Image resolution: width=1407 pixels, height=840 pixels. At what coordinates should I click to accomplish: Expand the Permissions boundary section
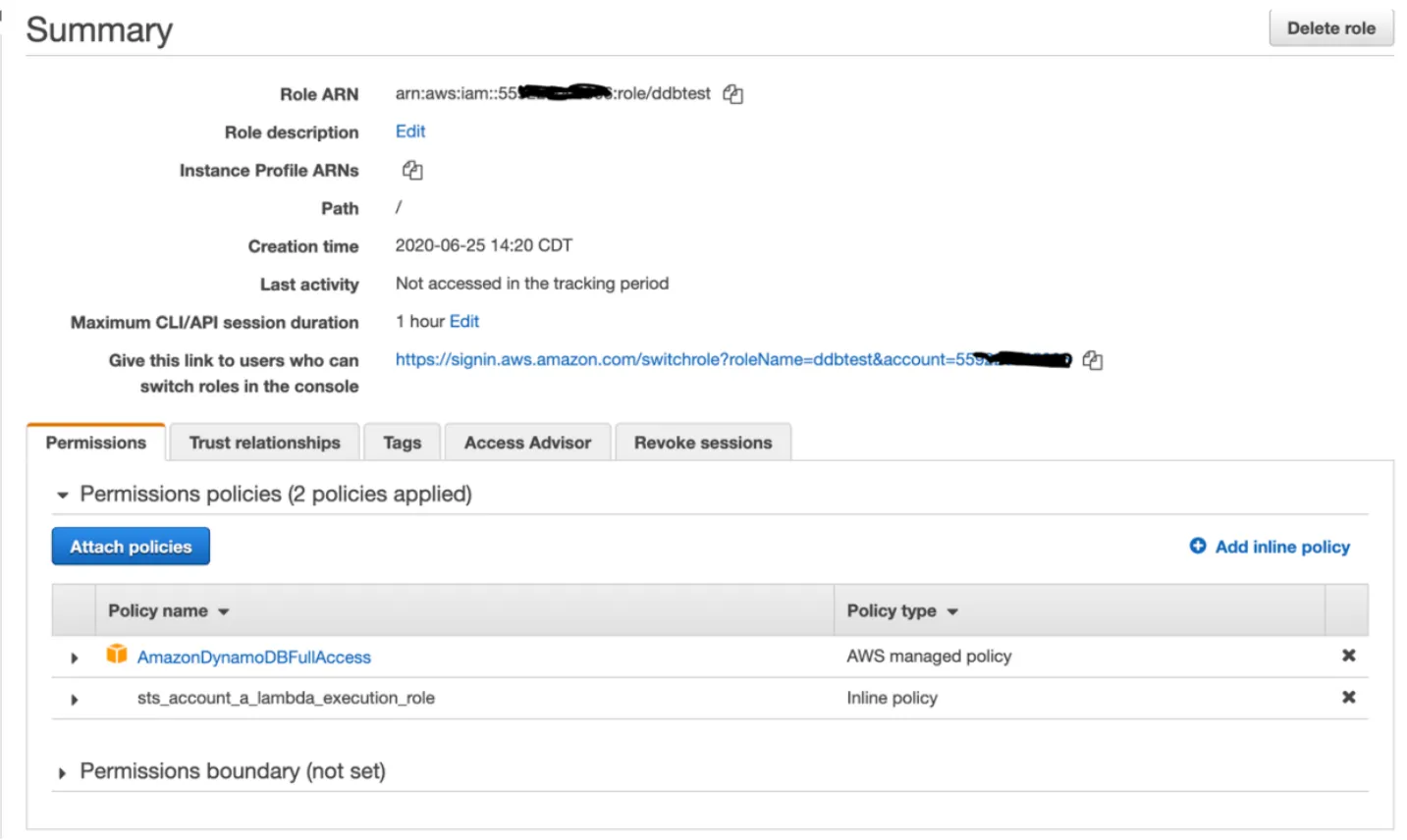pyautogui.click(x=63, y=773)
